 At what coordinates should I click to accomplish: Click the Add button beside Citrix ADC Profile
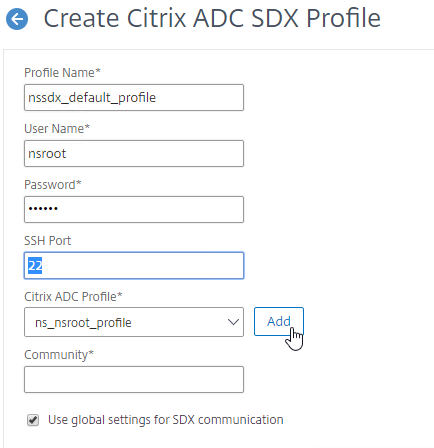[x=279, y=321]
